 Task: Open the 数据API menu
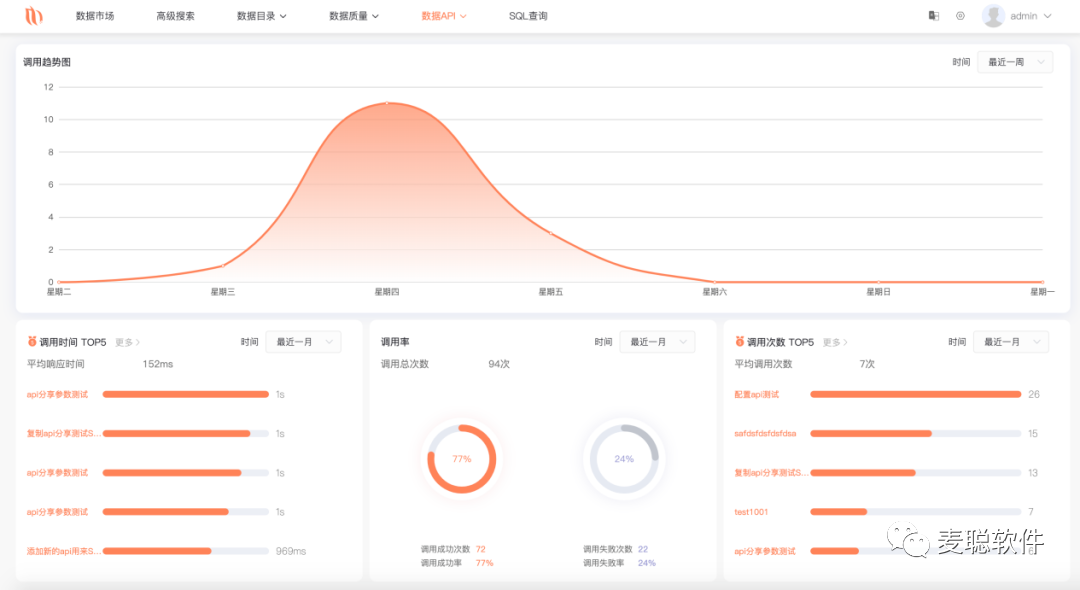point(444,16)
